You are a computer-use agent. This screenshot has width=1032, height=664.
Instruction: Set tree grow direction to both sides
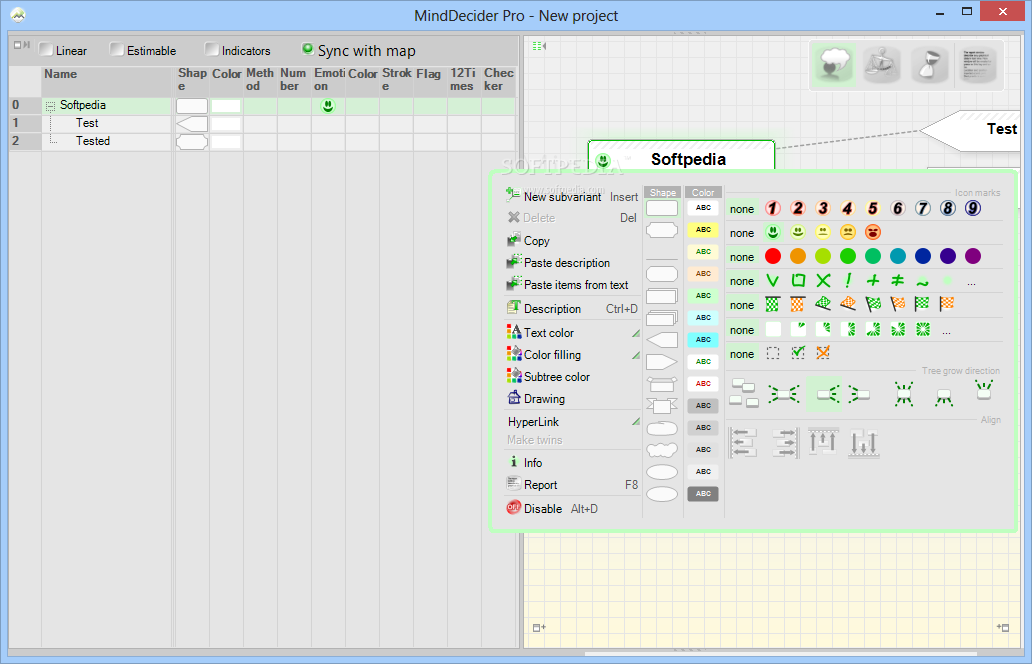point(784,394)
